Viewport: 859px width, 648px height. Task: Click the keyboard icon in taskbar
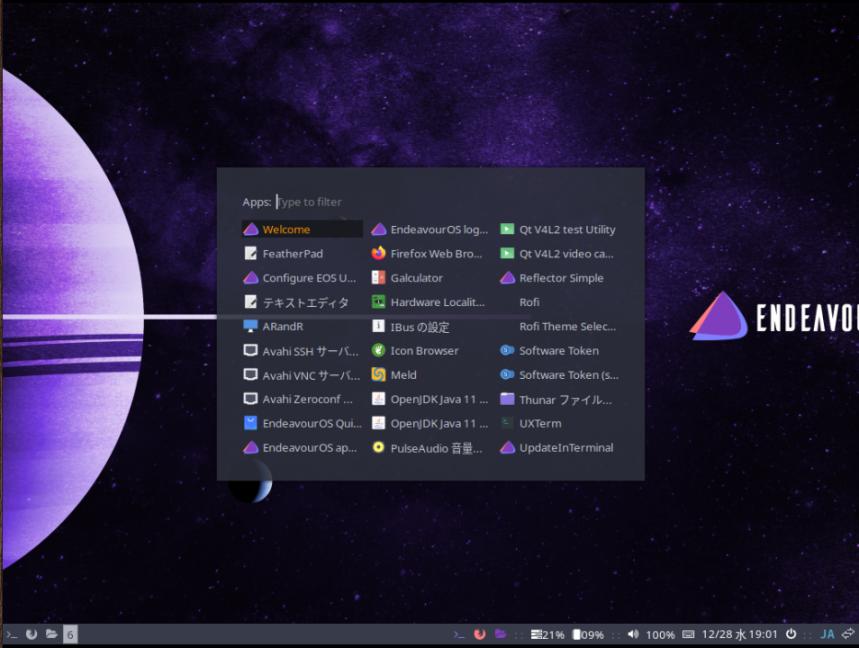pyautogui.click(x=688, y=634)
